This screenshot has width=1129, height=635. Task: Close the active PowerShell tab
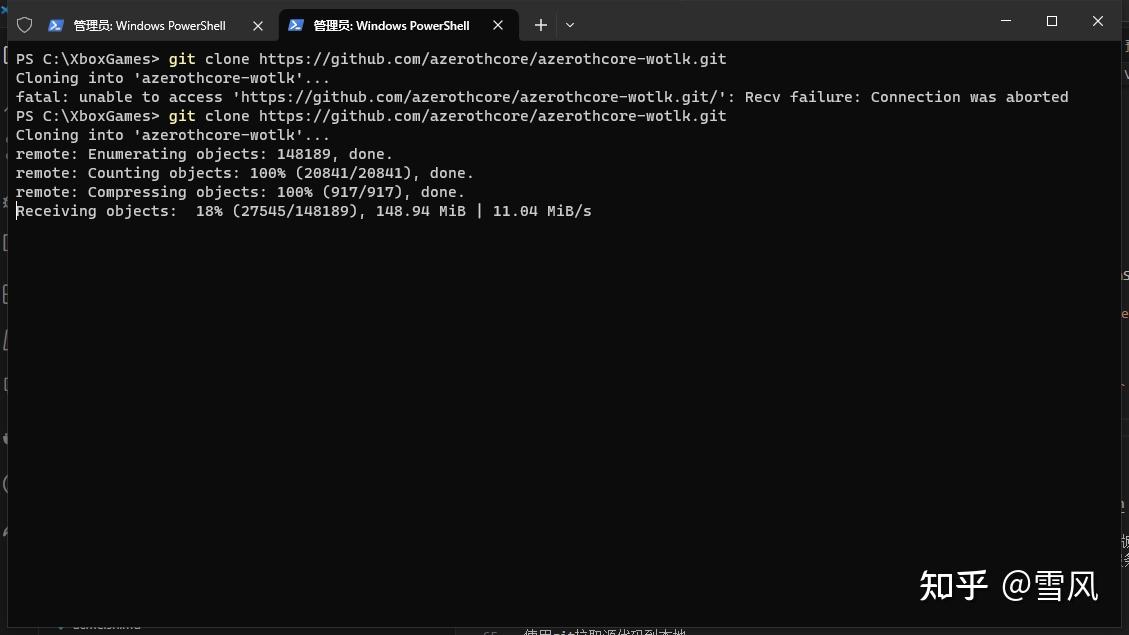point(498,25)
